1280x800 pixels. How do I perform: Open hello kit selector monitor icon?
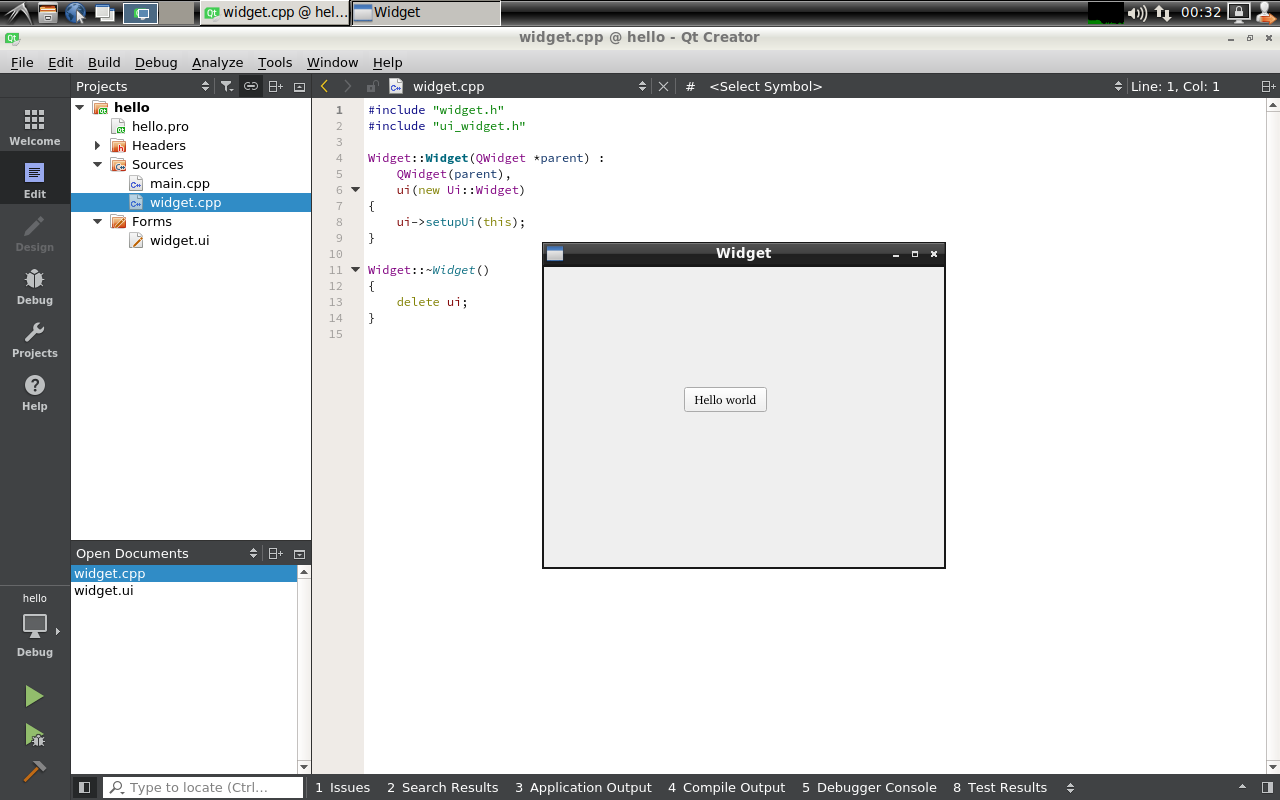pyautogui.click(x=35, y=626)
